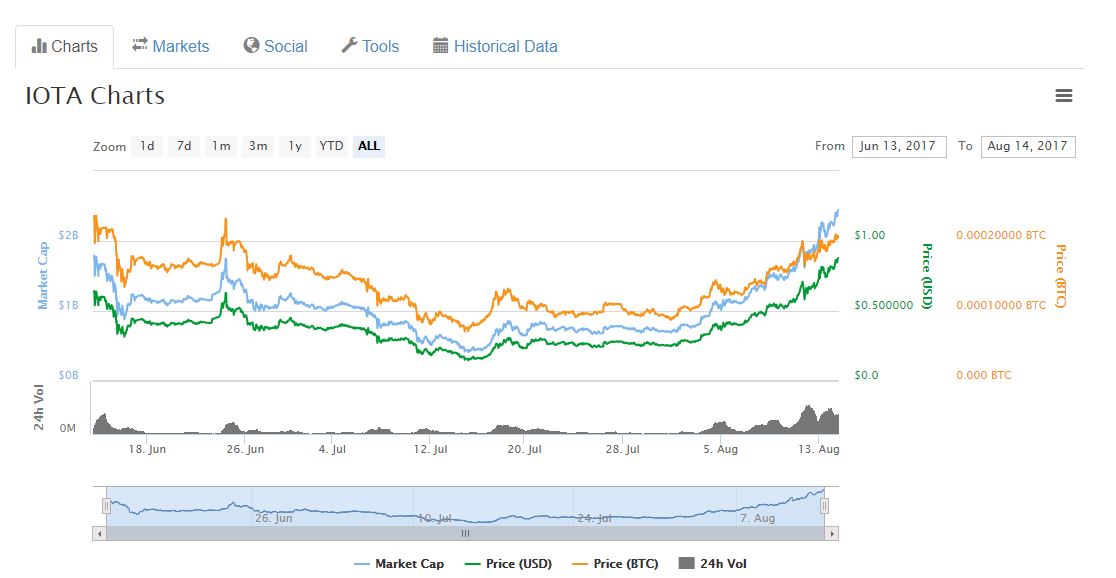Click the $1B market cap axis label
1116x578 pixels.
(68, 305)
